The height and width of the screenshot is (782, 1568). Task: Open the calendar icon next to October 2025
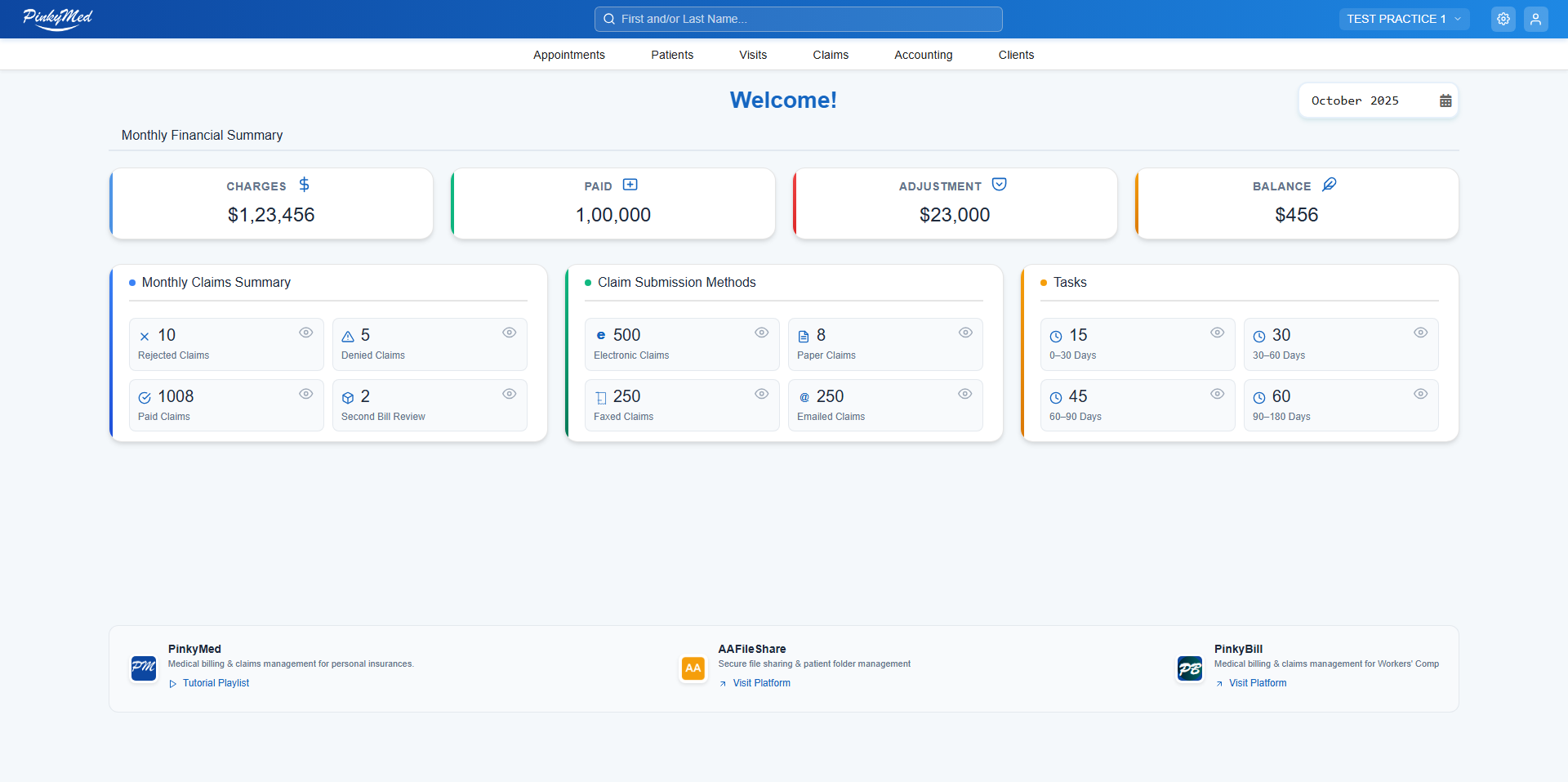click(x=1445, y=100)
